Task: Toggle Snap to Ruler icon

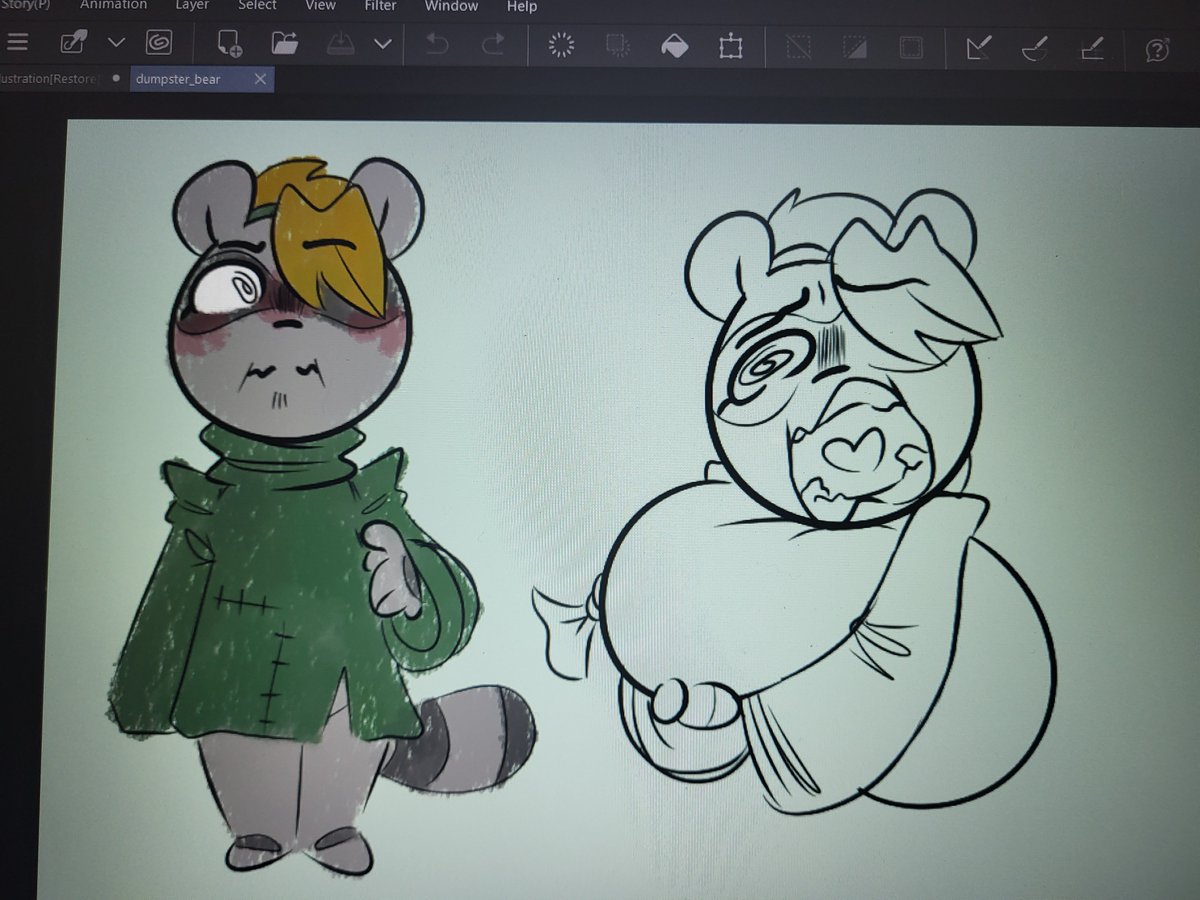Action: click(x=978, y=48)
